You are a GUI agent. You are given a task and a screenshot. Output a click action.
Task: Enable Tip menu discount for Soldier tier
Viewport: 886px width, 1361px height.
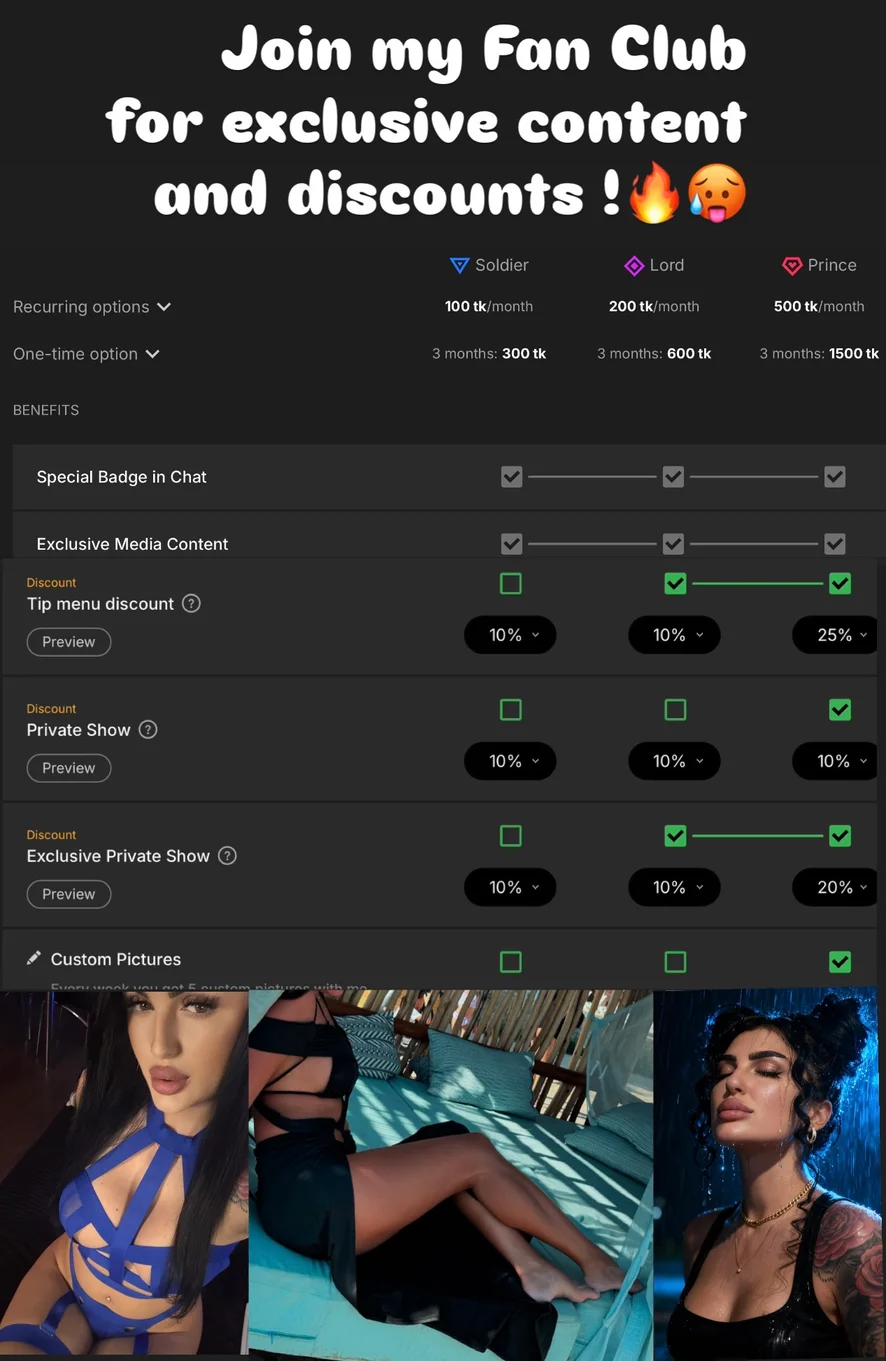pos(511,583)
